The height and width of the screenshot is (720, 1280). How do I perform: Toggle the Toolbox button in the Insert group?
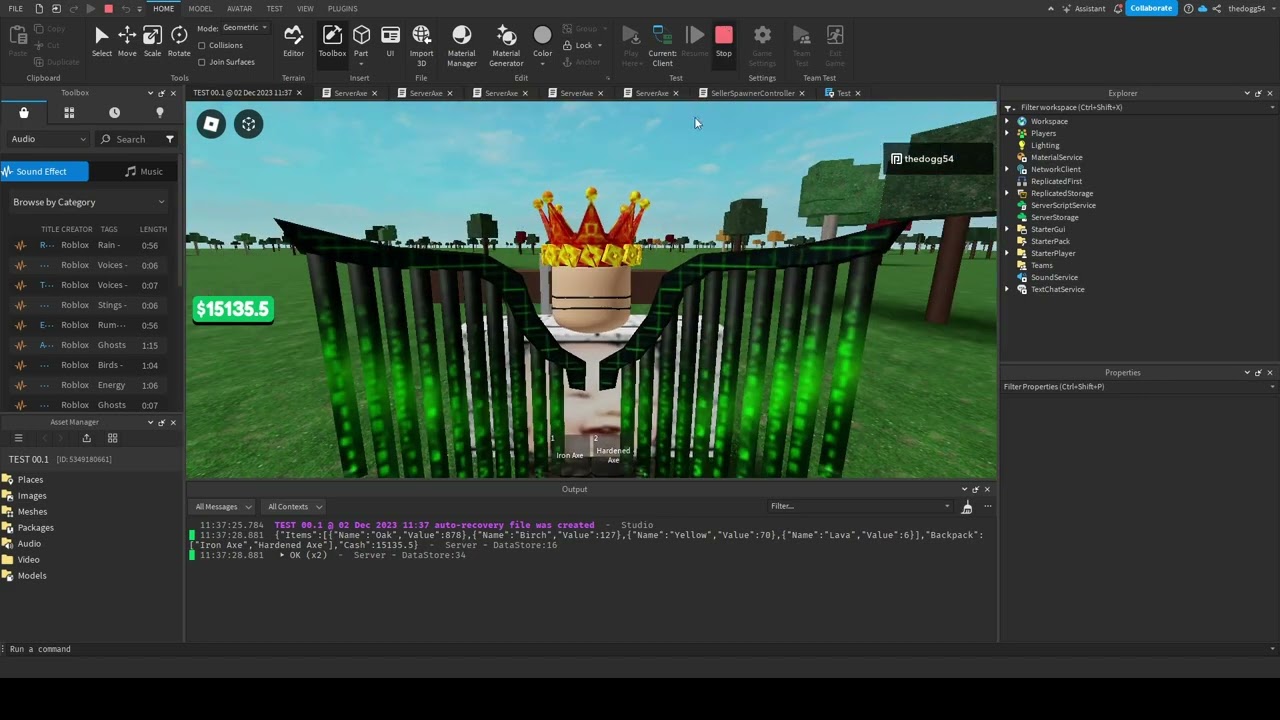[x=332, y=41]
